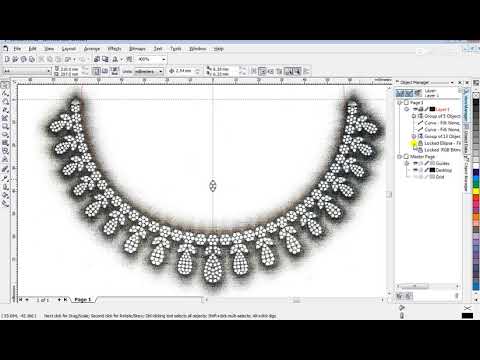
Task: Click the Delete icon in Object Manager
Action: pyautogui.click(x=457, y=296)
